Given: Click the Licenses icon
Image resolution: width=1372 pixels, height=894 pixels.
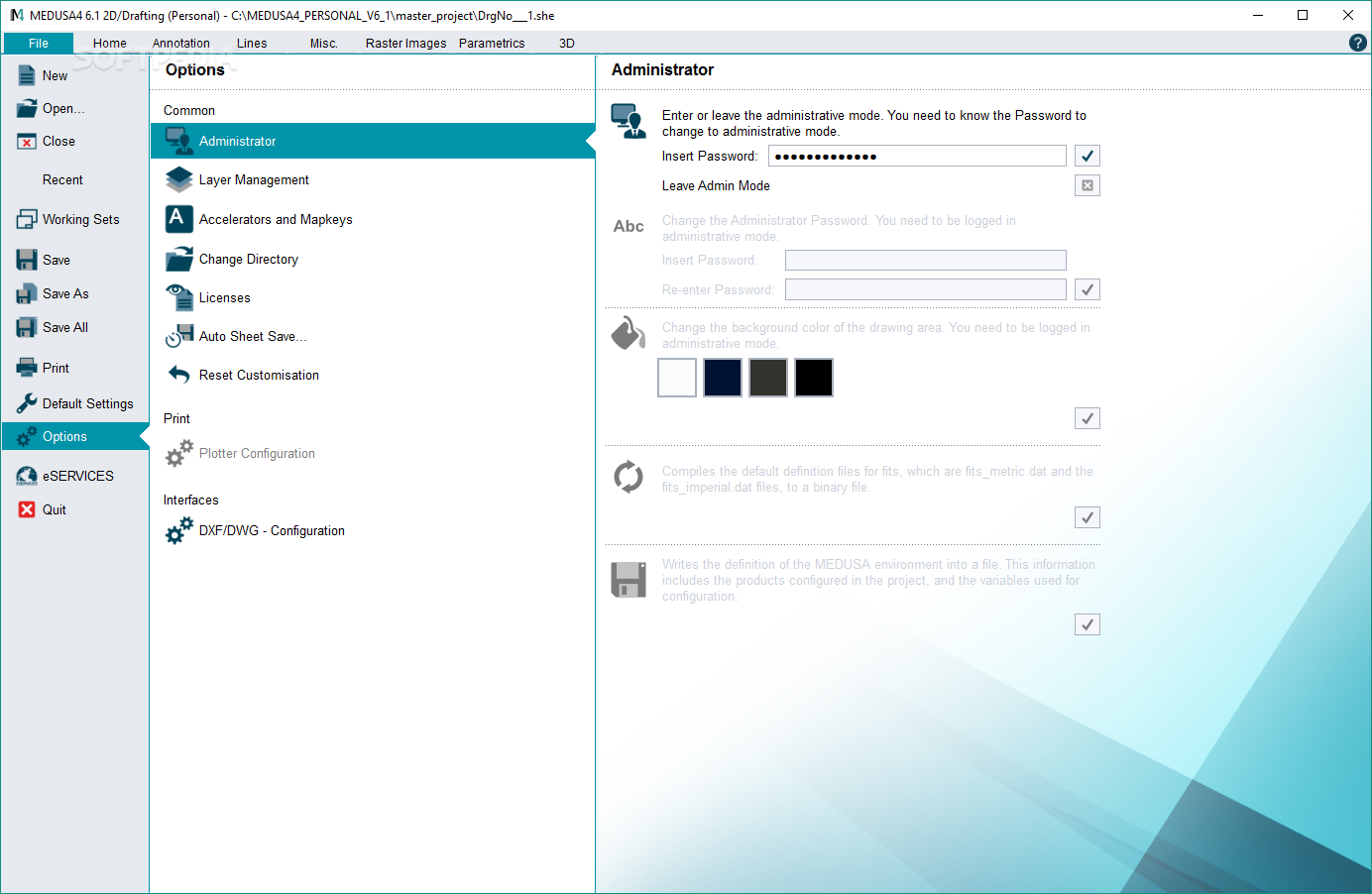Looking at the screenshot, I should 179,297.
